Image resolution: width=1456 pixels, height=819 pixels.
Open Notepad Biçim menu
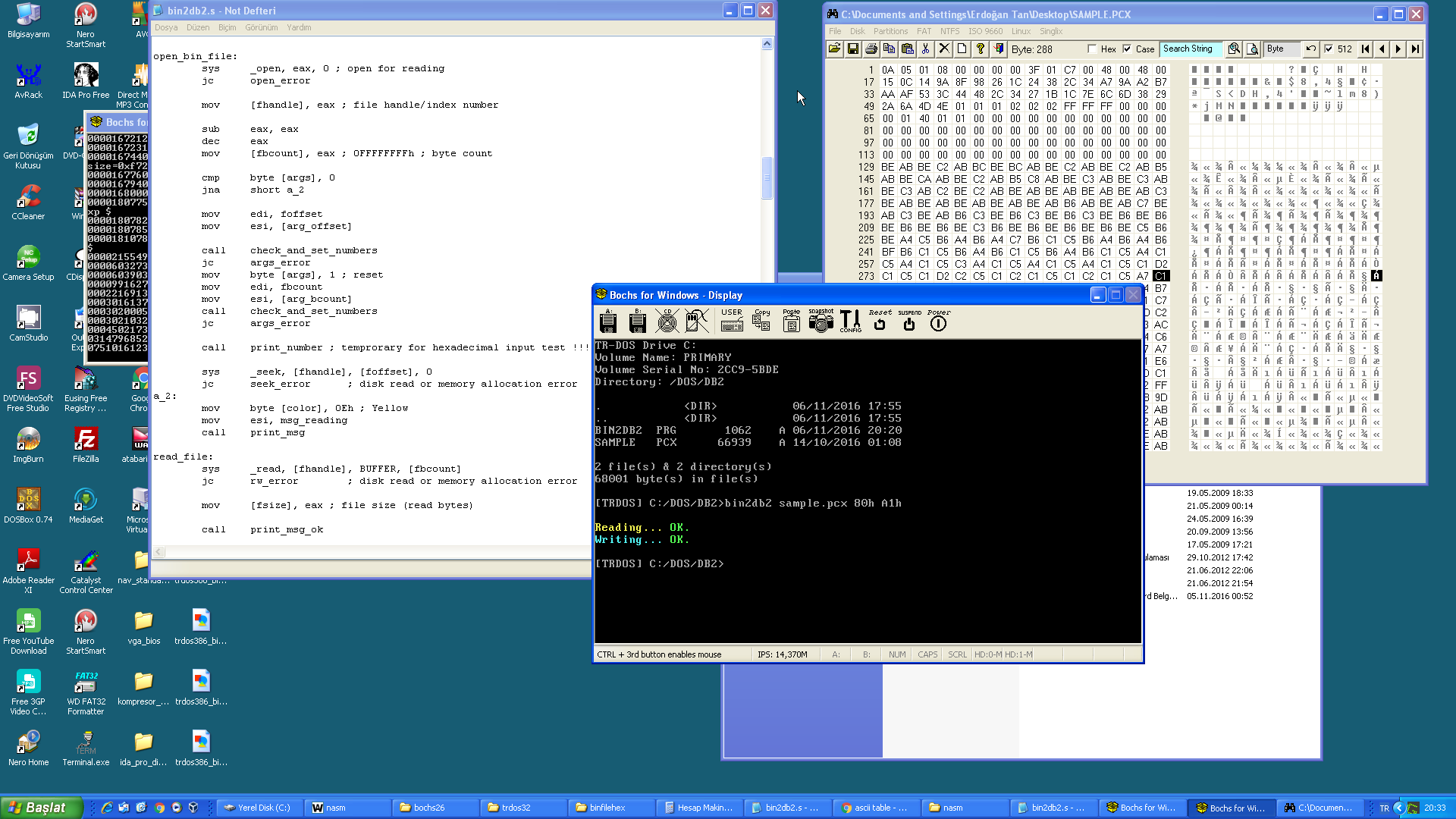point(227,27)
